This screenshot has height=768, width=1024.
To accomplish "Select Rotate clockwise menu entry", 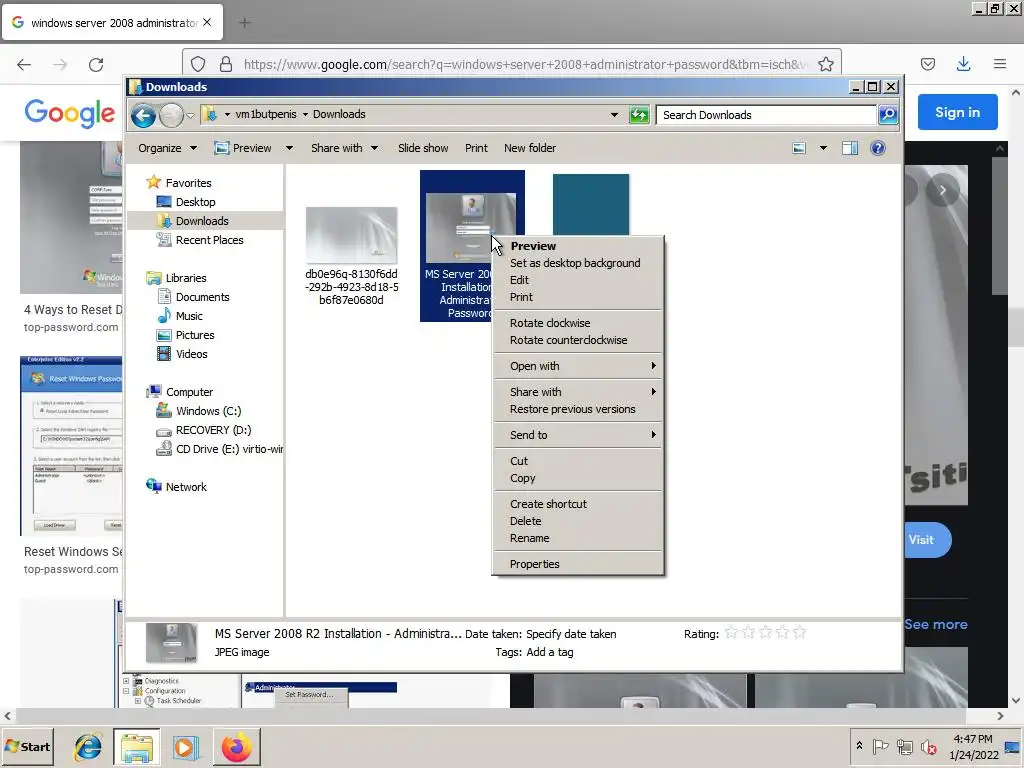I will pos(578,323).
